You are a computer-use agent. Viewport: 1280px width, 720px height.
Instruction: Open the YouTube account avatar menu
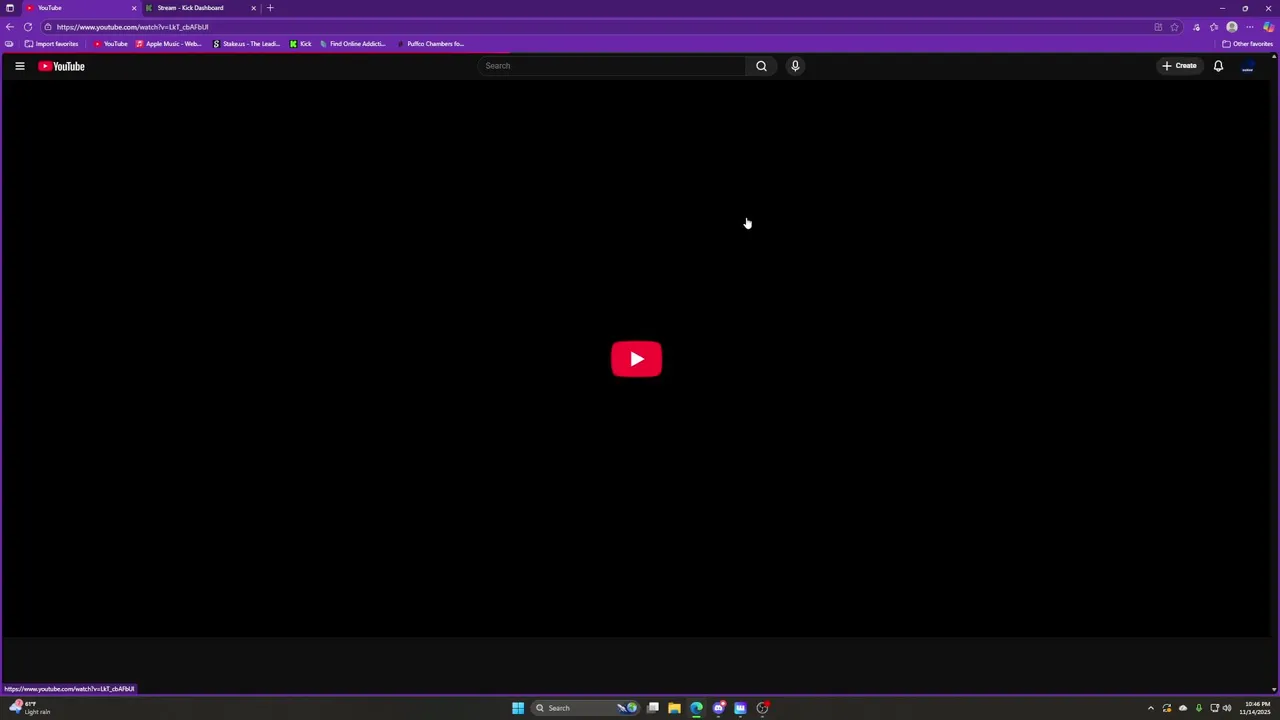1247,66
